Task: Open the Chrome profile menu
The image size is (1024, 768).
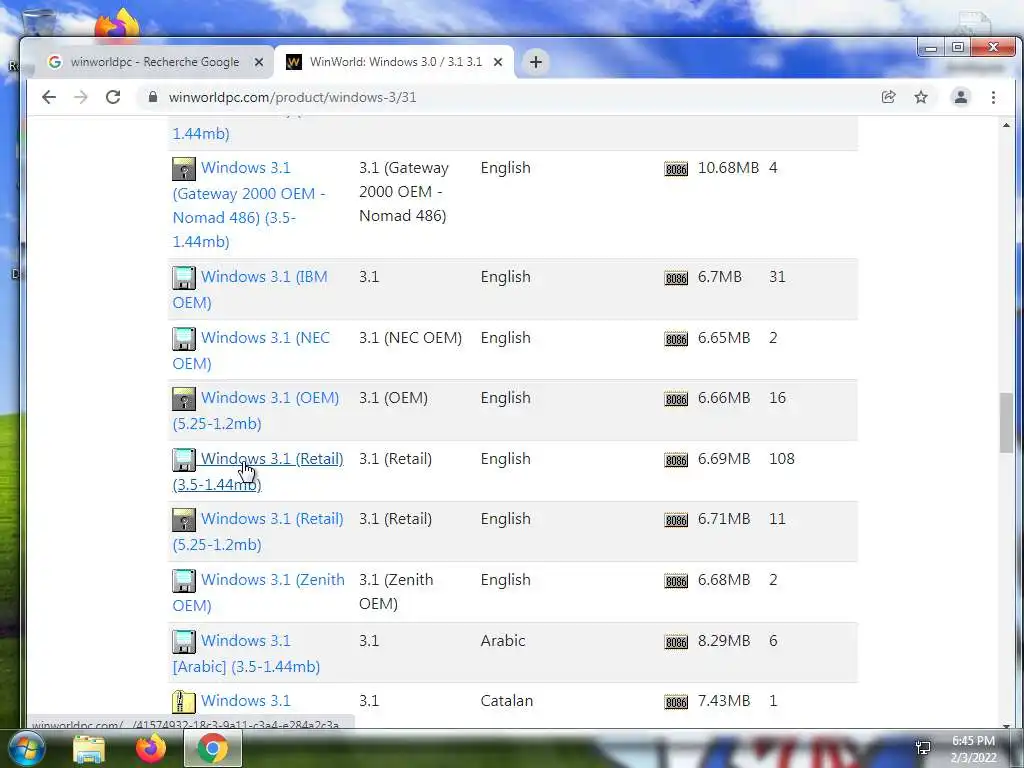Action: click(x=961, y=97)
